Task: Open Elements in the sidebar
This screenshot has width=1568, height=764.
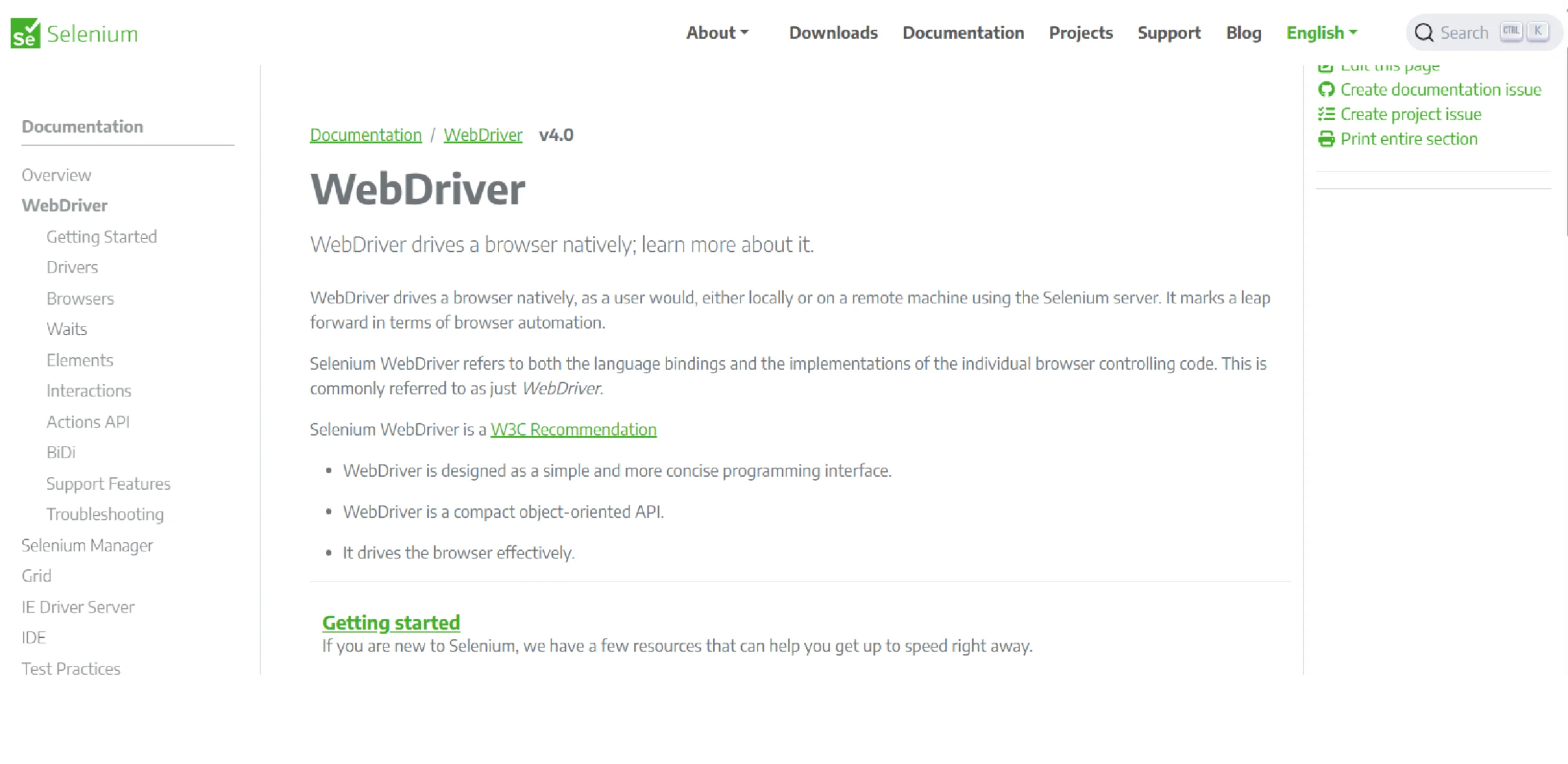Action: click(80, 360)
